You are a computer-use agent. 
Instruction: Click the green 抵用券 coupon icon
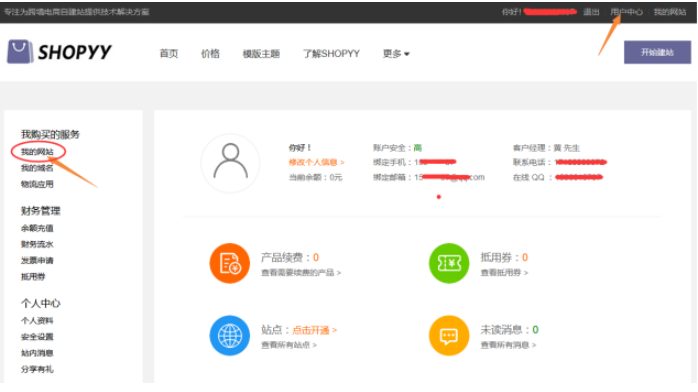pyautogui.click(x=449, y=263)
